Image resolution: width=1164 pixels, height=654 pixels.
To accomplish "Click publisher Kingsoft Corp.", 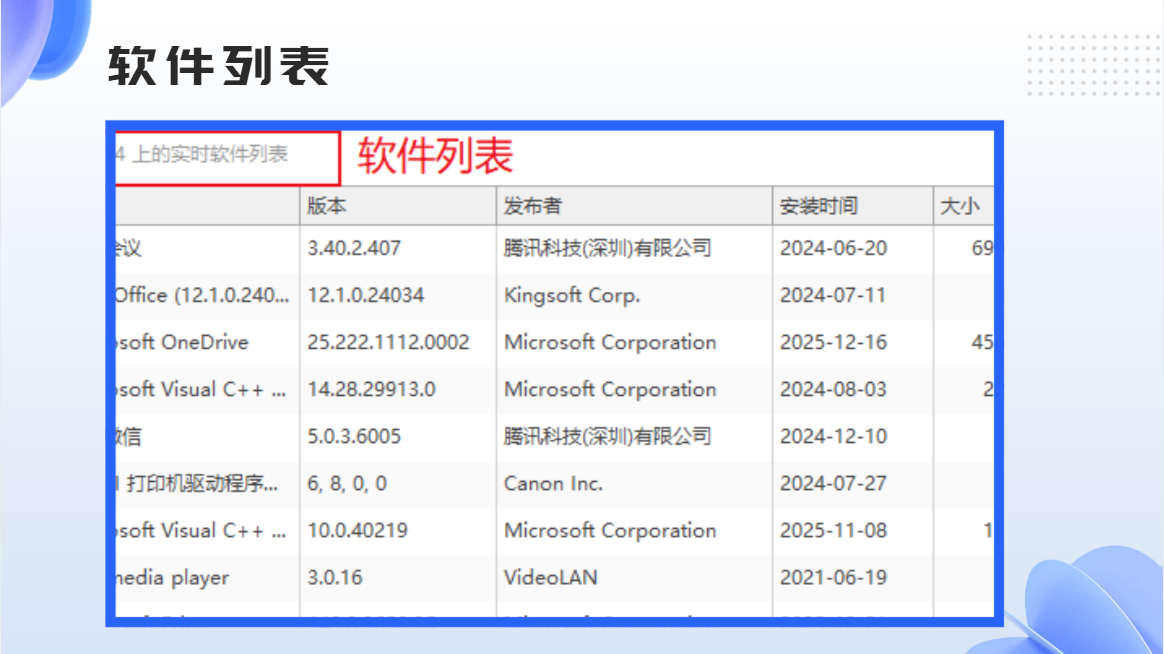I will (572, 295).
